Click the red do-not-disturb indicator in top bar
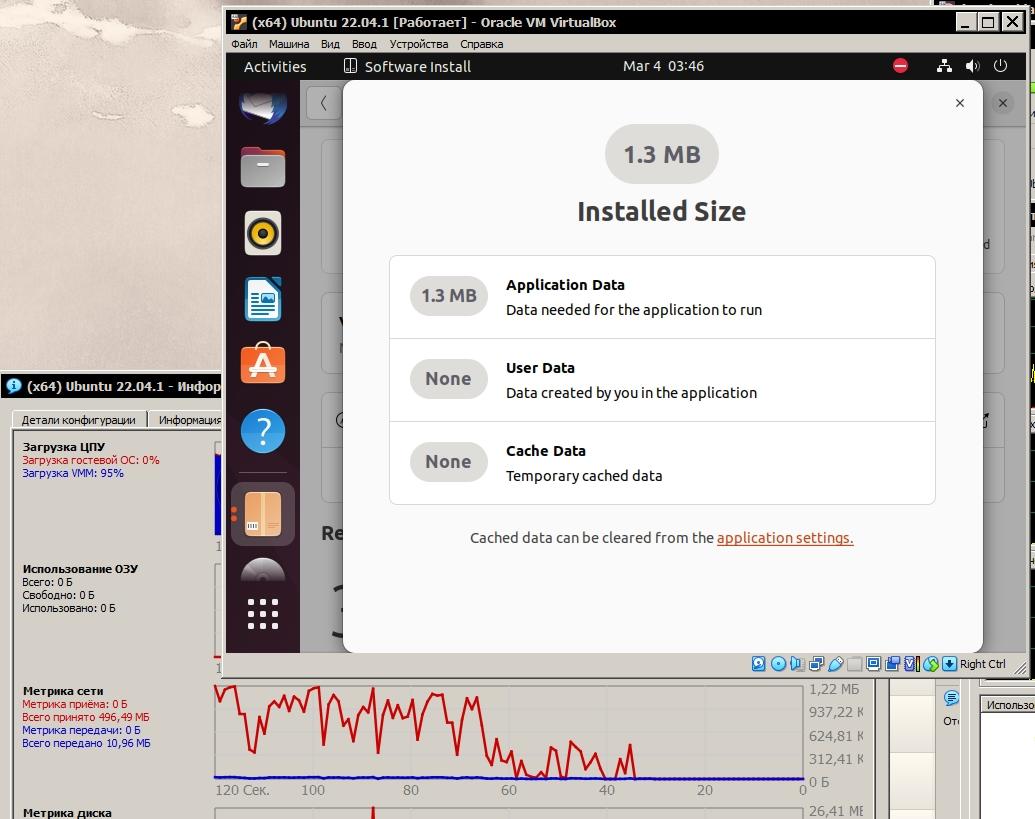 pyautogui.click(x=900, y=66)
